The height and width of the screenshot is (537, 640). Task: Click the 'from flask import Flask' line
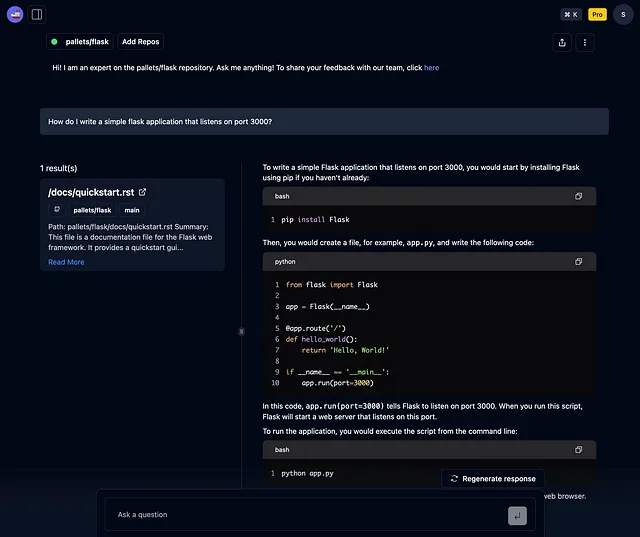click(x=331, y=284)
